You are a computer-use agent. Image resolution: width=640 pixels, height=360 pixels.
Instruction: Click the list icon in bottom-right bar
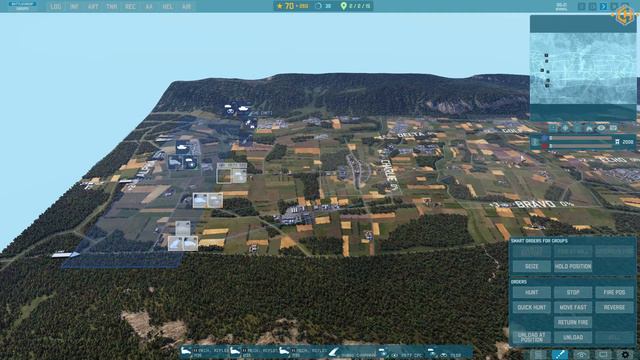[538, 355]
